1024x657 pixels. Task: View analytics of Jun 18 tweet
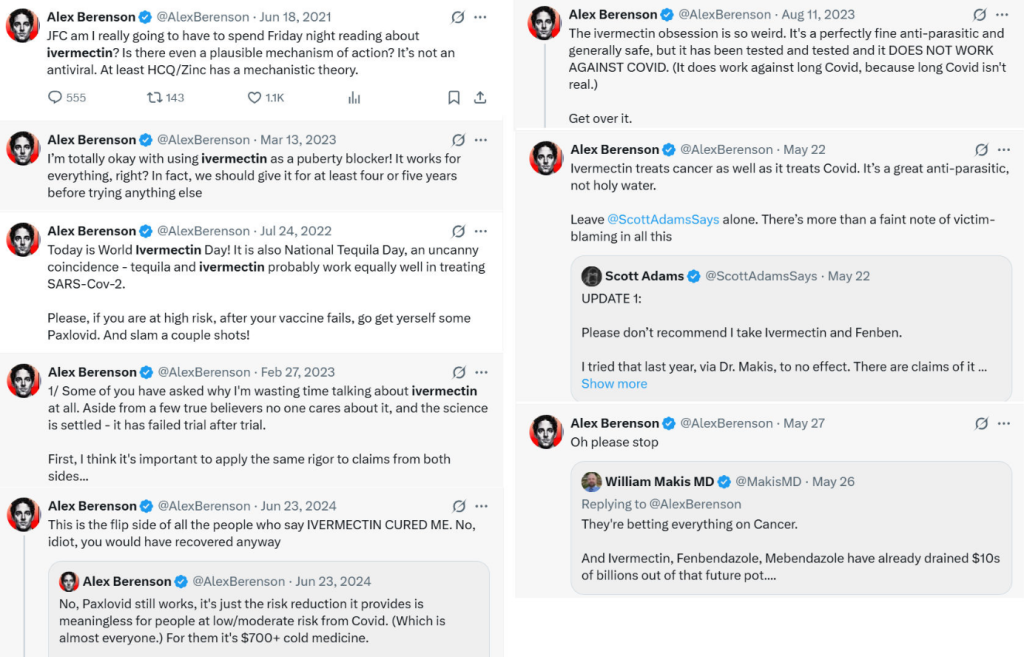[x=354, y=97]
